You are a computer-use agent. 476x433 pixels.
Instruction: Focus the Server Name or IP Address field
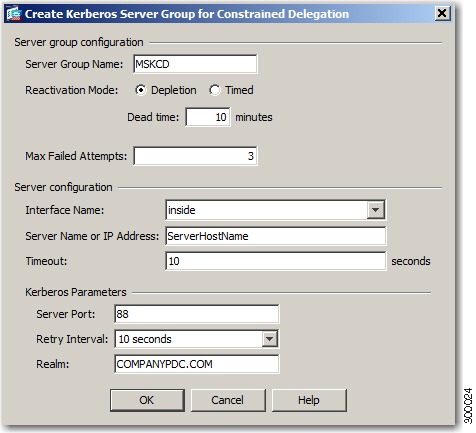point(275,236)
